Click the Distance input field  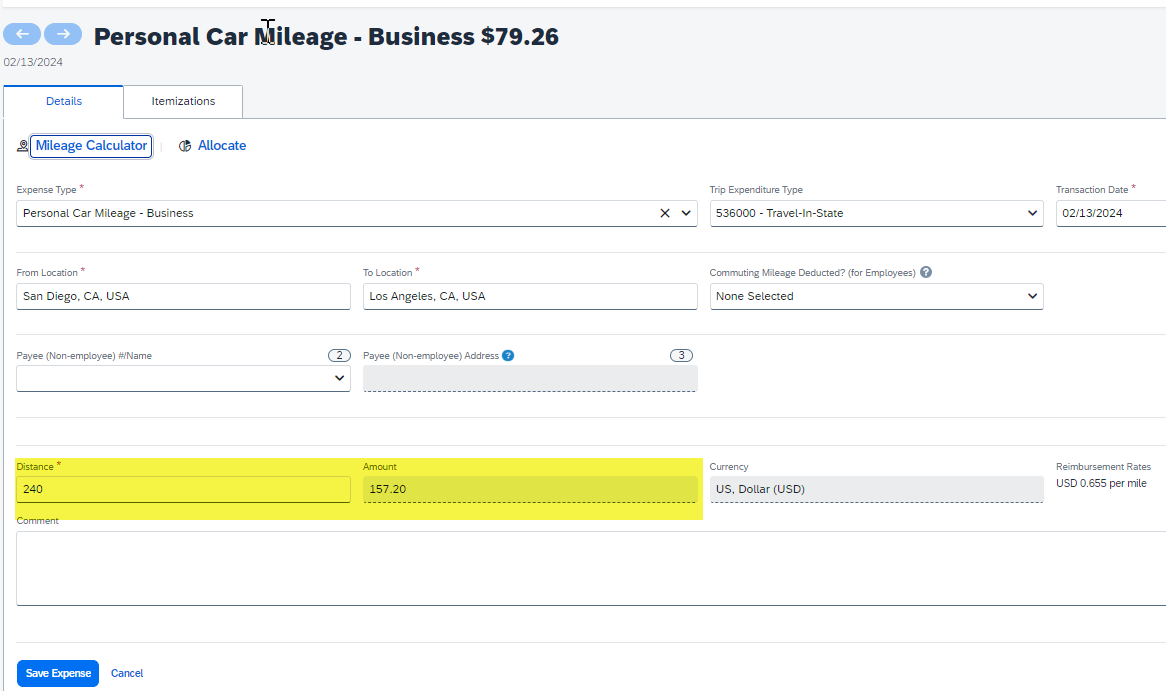pos(183,489)
